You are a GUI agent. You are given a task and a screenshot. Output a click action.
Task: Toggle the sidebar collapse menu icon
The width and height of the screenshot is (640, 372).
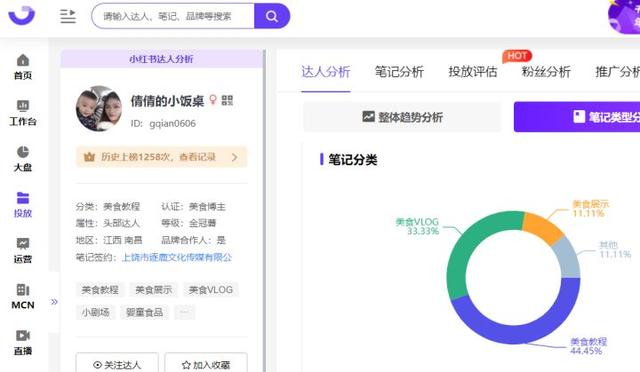coord(68,16)
